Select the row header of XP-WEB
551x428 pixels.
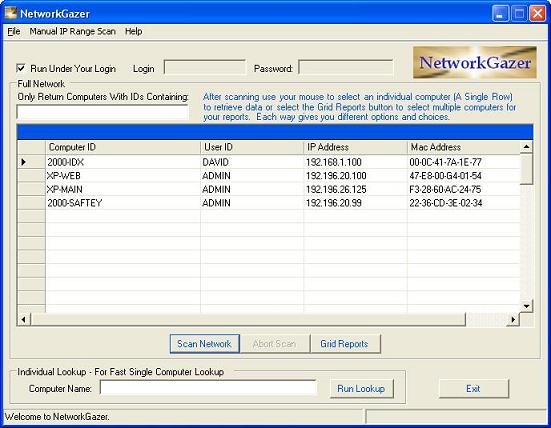31,176
